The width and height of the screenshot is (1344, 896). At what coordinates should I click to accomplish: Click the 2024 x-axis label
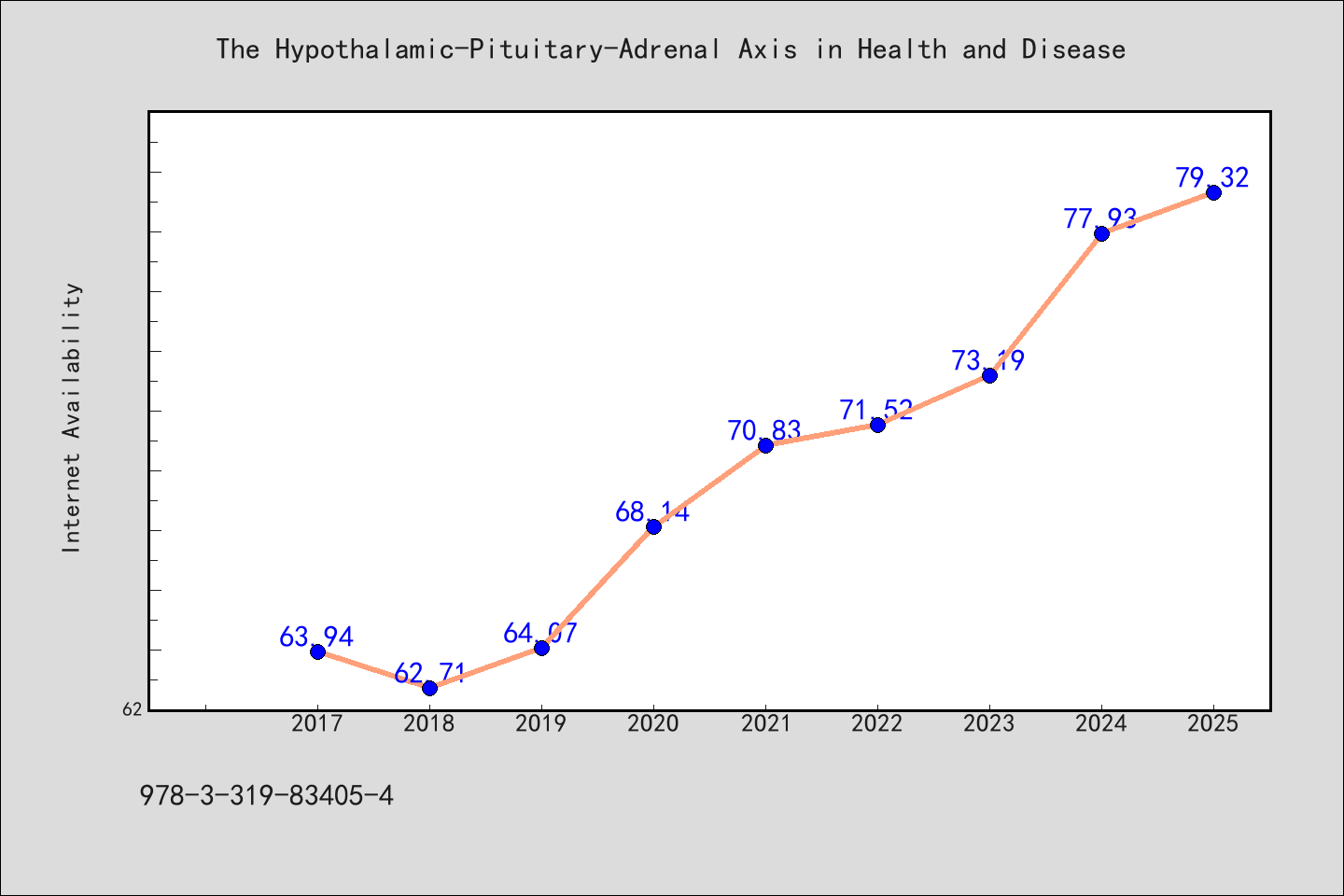[x=1101, y=723]
